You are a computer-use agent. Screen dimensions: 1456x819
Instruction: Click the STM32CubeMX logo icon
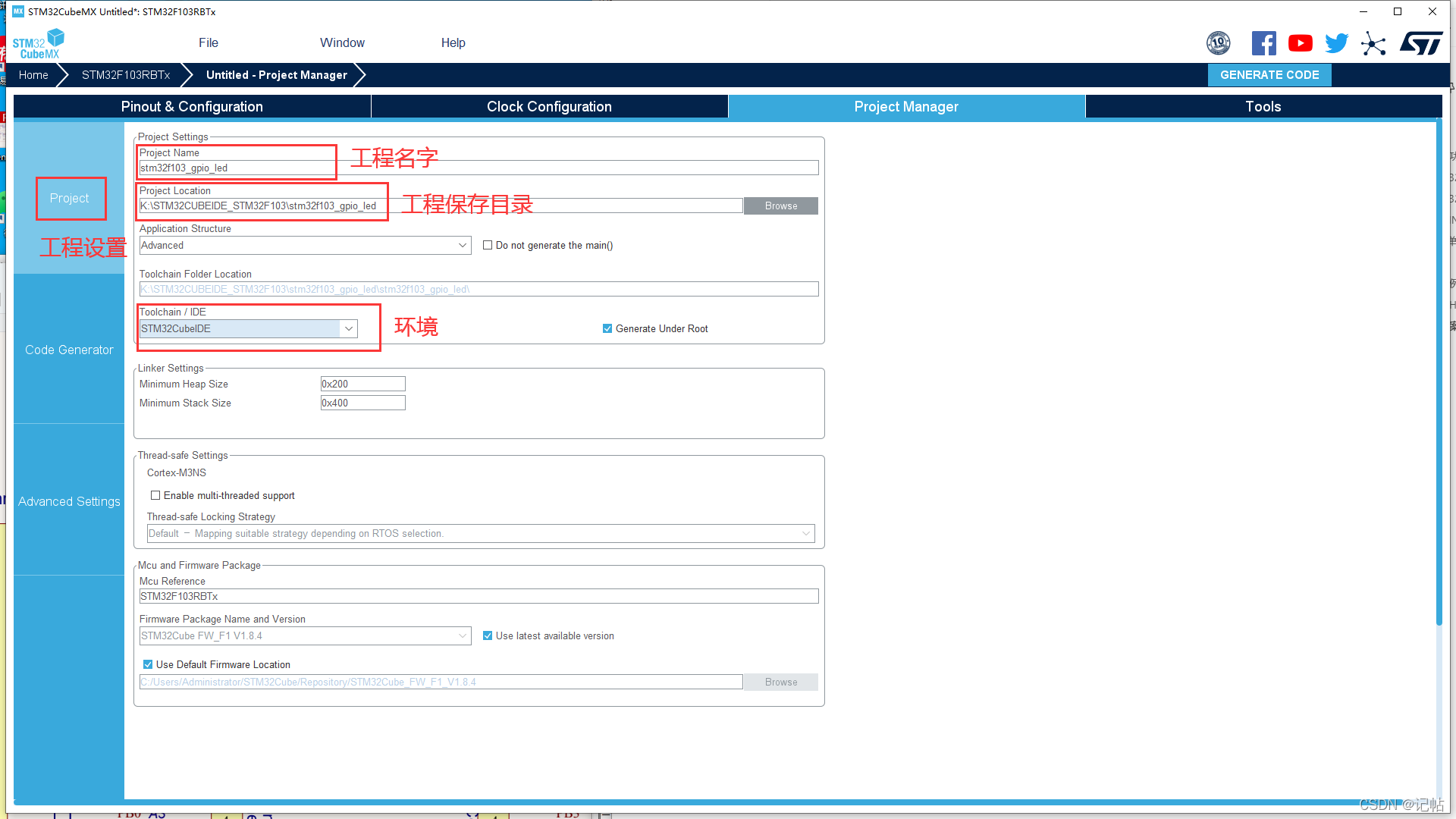(39, 43)
